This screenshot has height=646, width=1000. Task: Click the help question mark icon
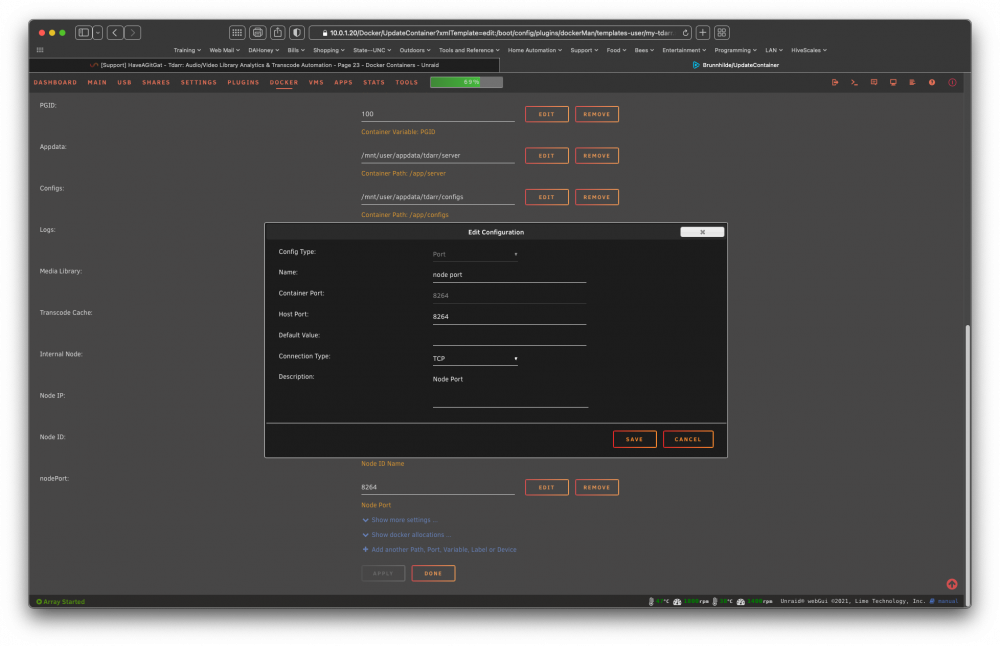coord(932,82)
